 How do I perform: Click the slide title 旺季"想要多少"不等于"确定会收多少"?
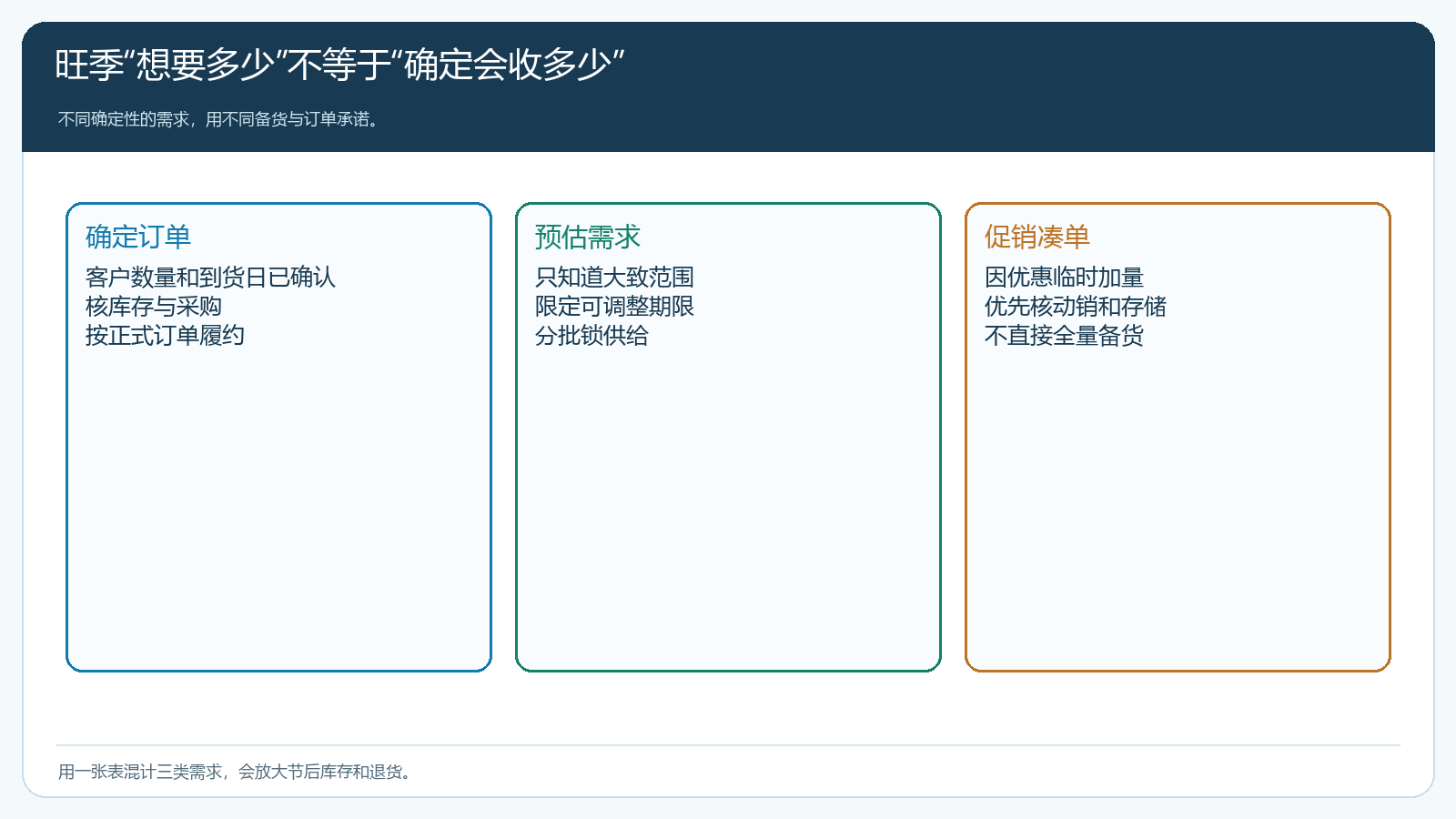[x=339, y=65]
